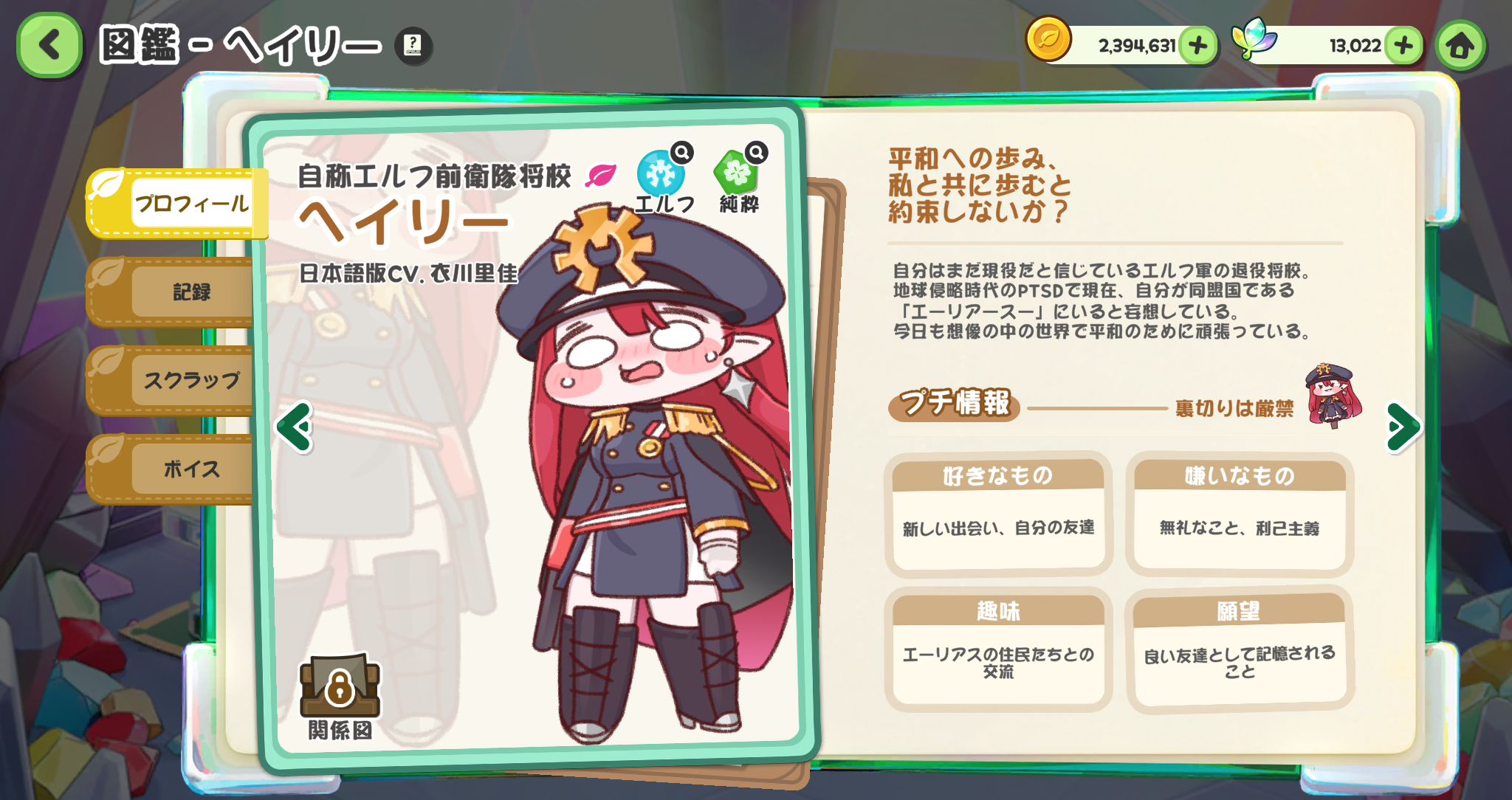Image resolution: width=1512 pixels, height=800 pixels.
Task: Click the gold coin currency icon
Action: click(1048, 39)
